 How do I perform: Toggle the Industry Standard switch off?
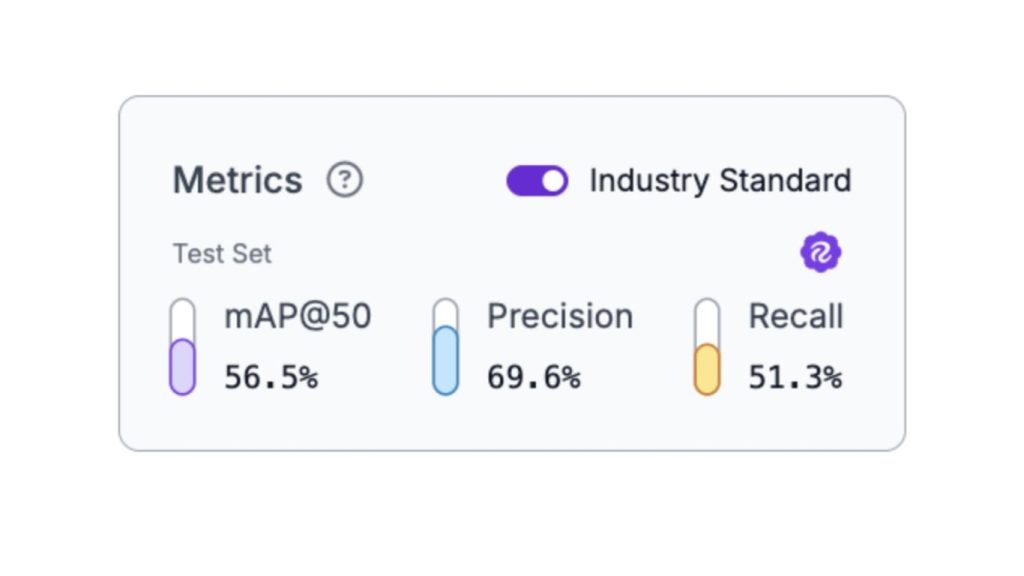pyautogui.click(x=537, y=181)
